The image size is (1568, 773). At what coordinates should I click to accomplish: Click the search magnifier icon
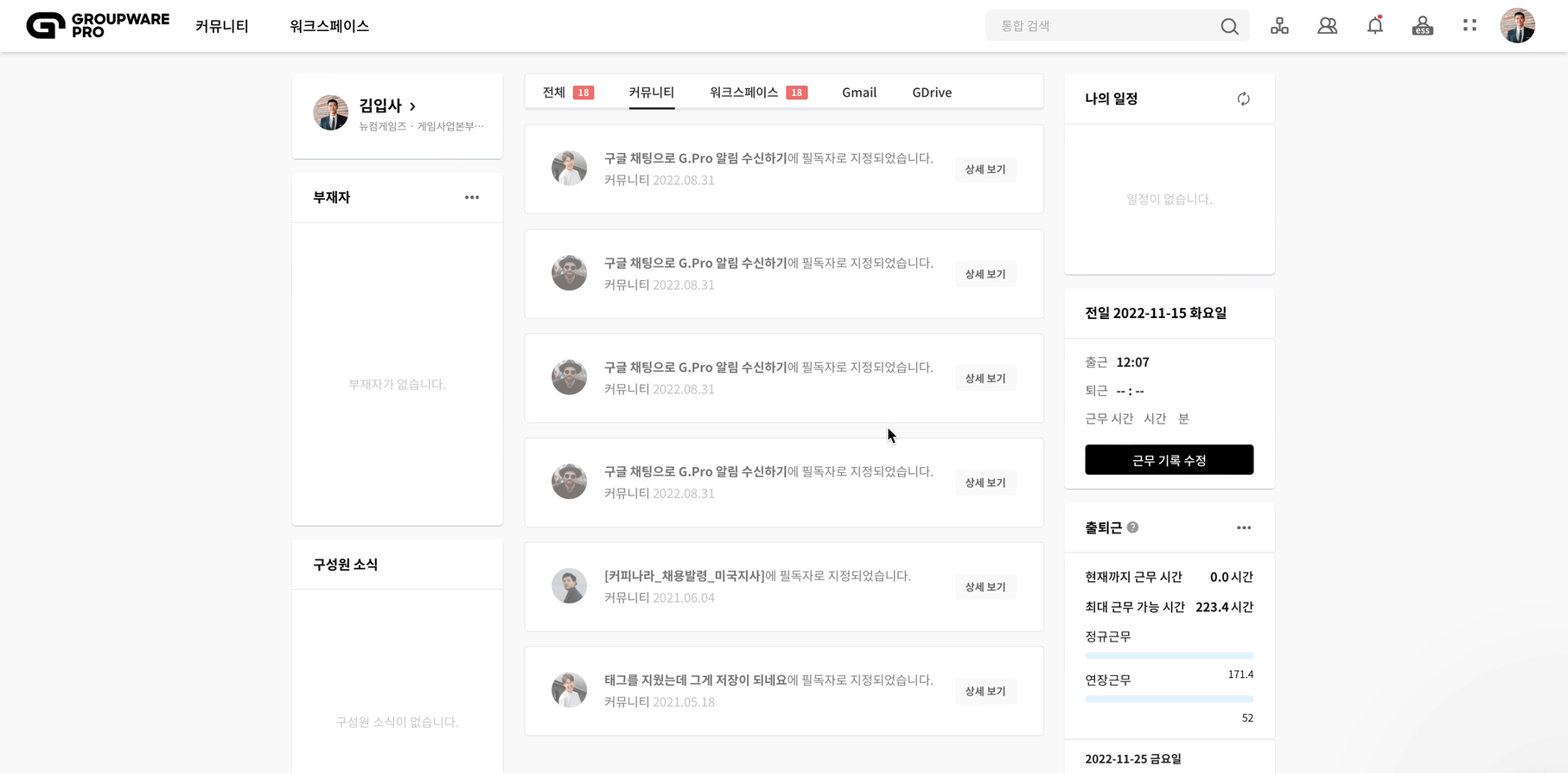coord(1229,27)
